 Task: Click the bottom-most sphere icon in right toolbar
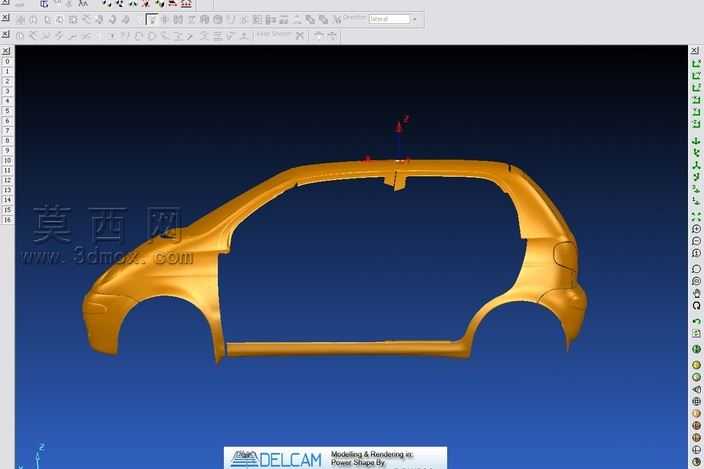(x=696, y=461)
